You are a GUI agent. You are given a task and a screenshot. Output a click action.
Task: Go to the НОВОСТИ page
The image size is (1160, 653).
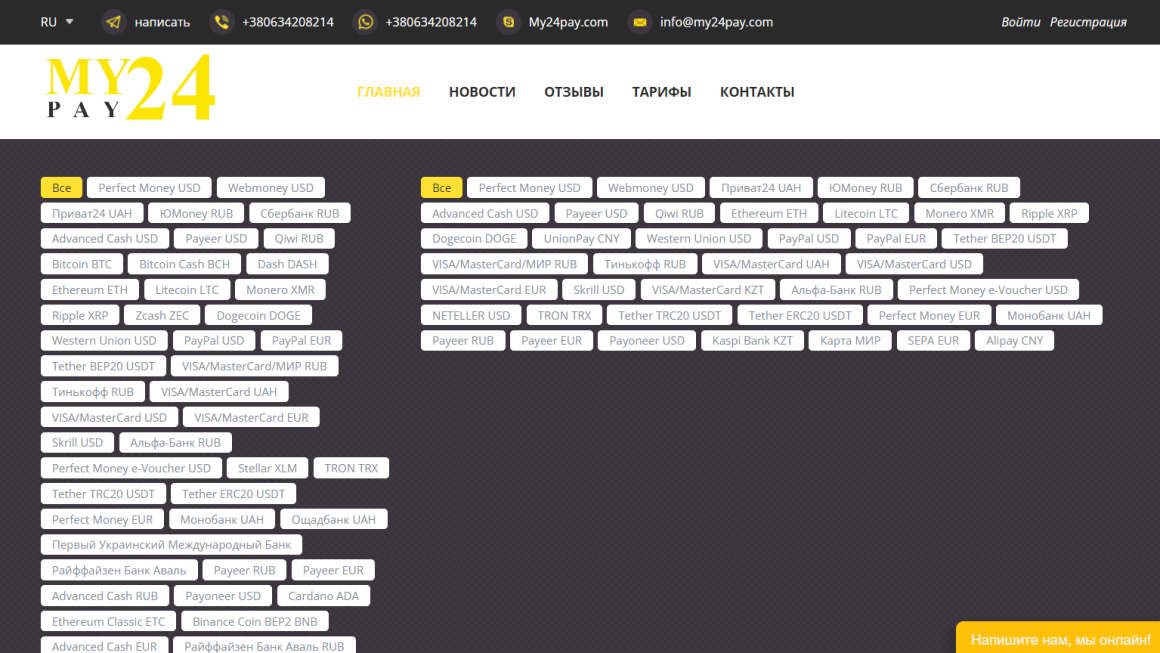click(x=482, y=92)
